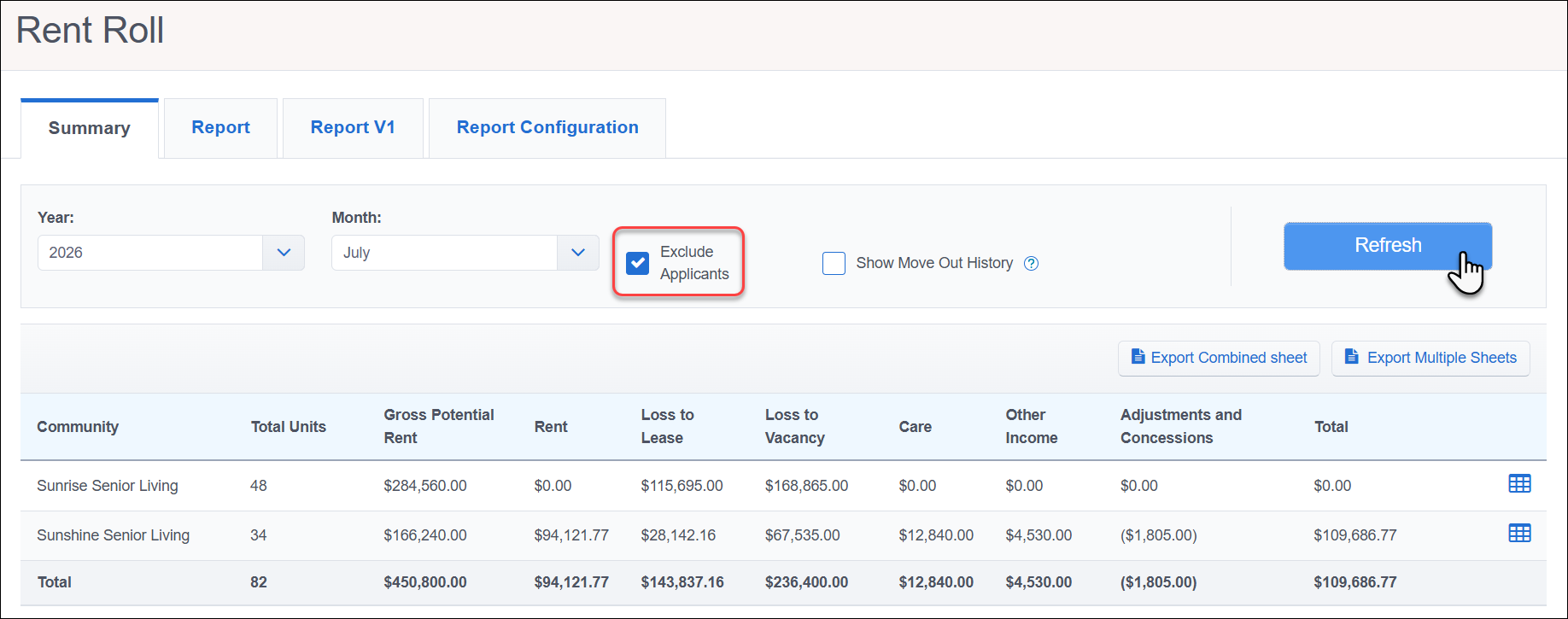This screenshot has width=1568, height=619.
Task: Click the Community column header
Action: tap(78, 427)
